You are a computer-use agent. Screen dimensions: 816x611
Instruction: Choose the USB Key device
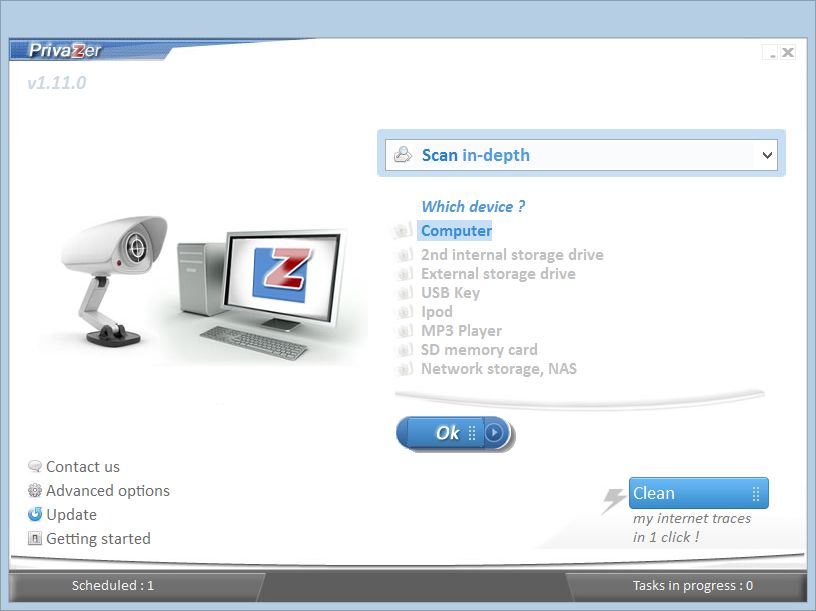click(x=450, y=292)
